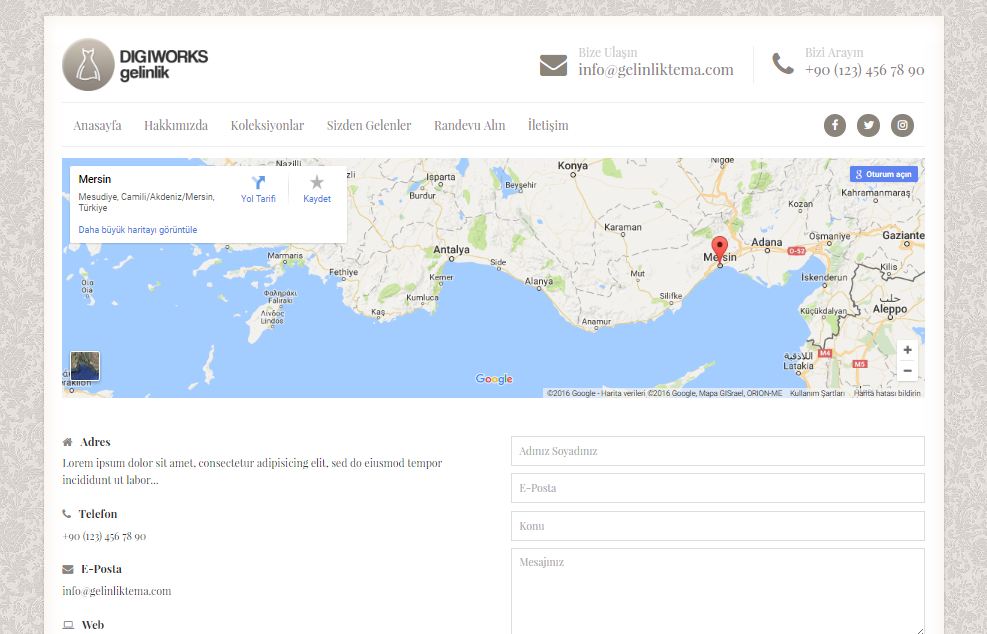Click the Bizi Arayın header label
This screenshot has width=987, height=634.
coord(834,52)
